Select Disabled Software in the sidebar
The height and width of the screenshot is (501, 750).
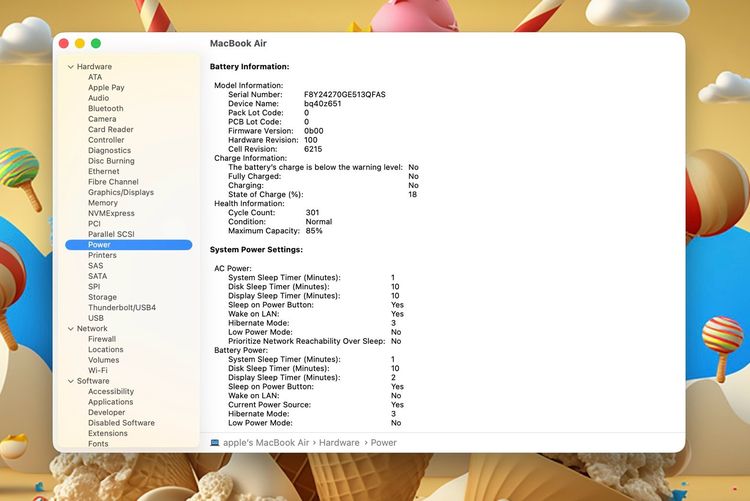coord(121,423)
